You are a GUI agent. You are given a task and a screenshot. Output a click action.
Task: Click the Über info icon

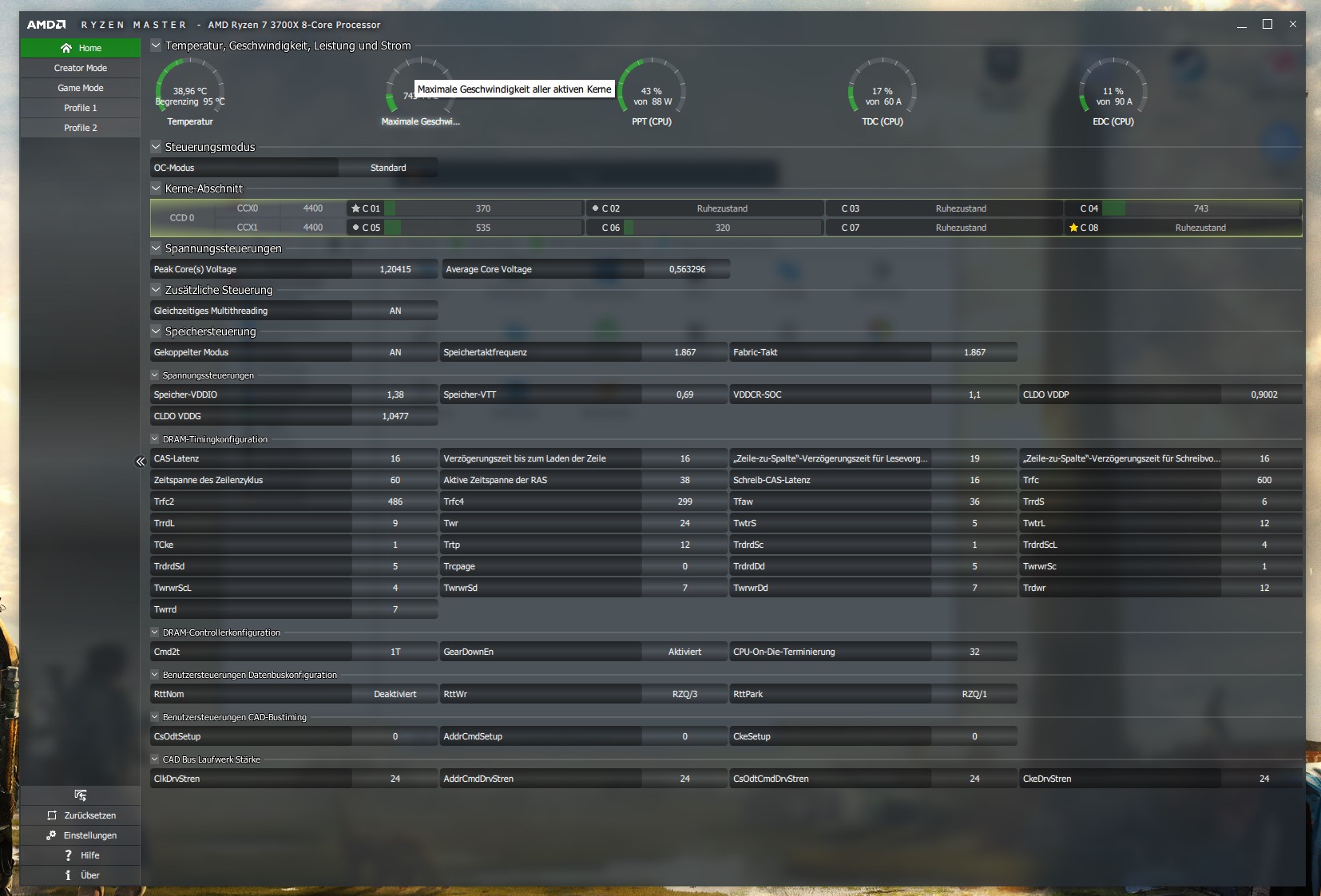[x=68, y=875]
